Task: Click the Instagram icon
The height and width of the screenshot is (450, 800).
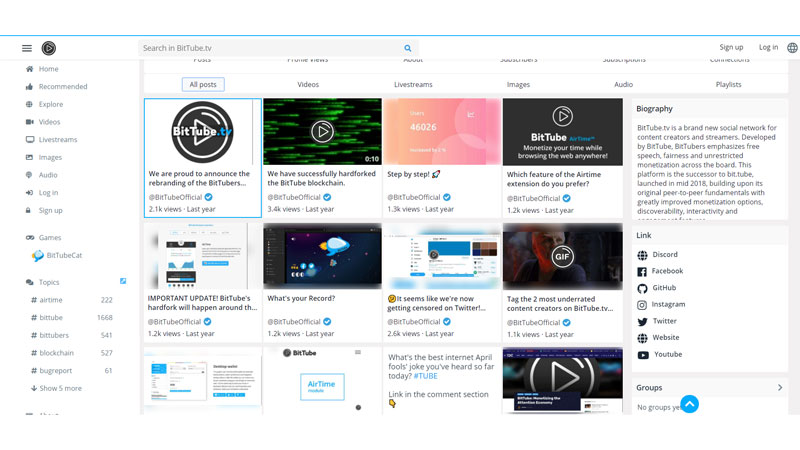Action: 642,305
